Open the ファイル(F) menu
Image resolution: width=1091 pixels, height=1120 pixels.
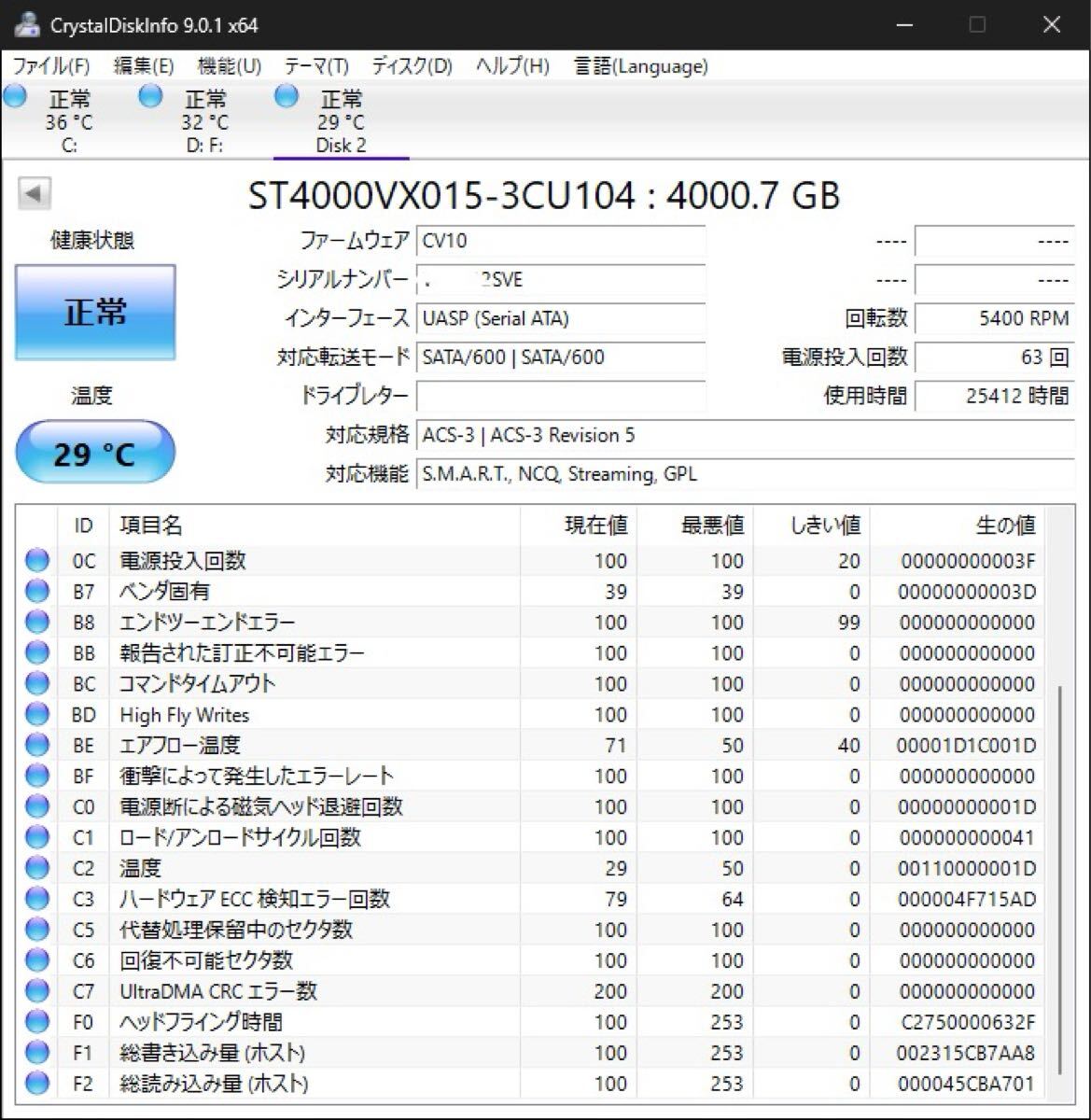tap(51, 66)
